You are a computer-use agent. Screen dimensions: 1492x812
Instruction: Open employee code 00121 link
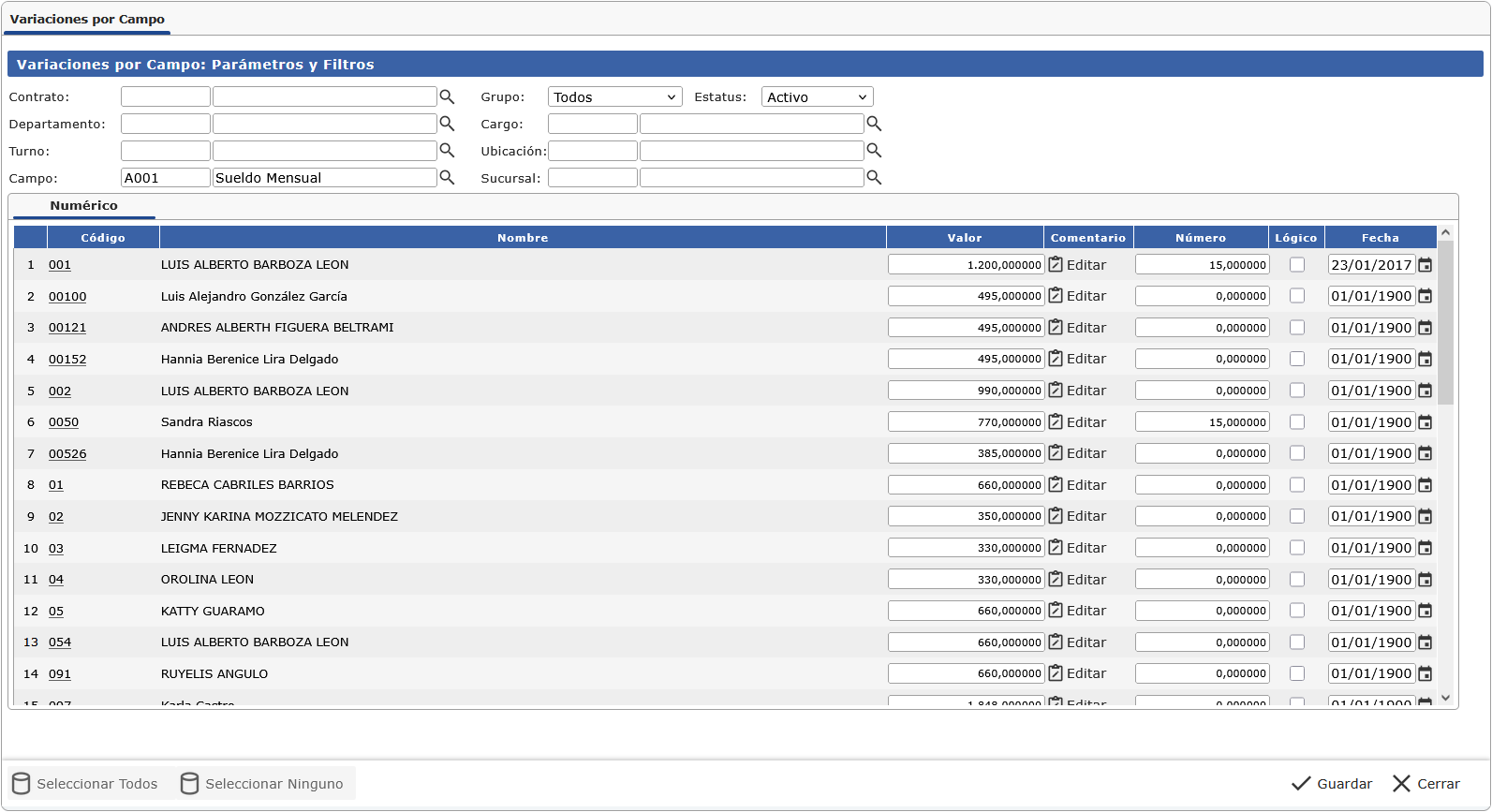(67, 328)
